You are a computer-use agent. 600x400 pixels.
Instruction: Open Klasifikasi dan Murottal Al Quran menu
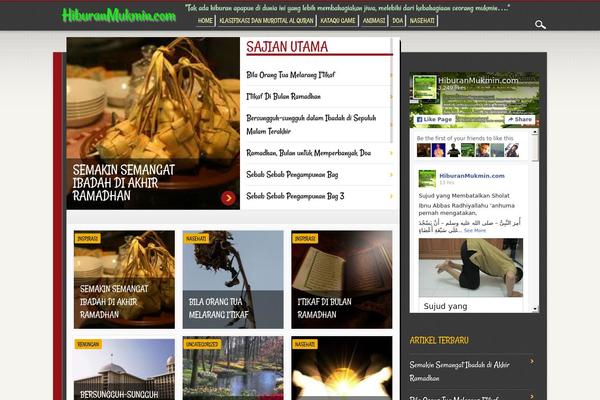pyautogui.click(x=266, y=21)
